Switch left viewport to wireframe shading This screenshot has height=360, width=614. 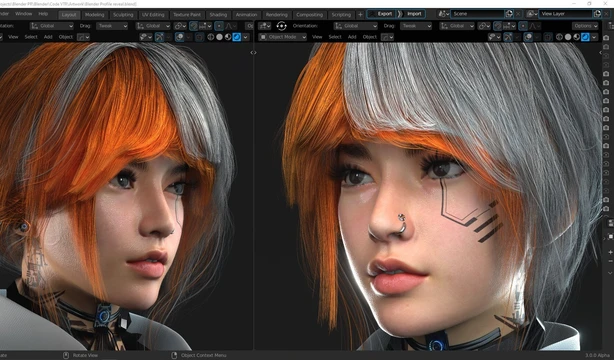[x=211, y=37]
